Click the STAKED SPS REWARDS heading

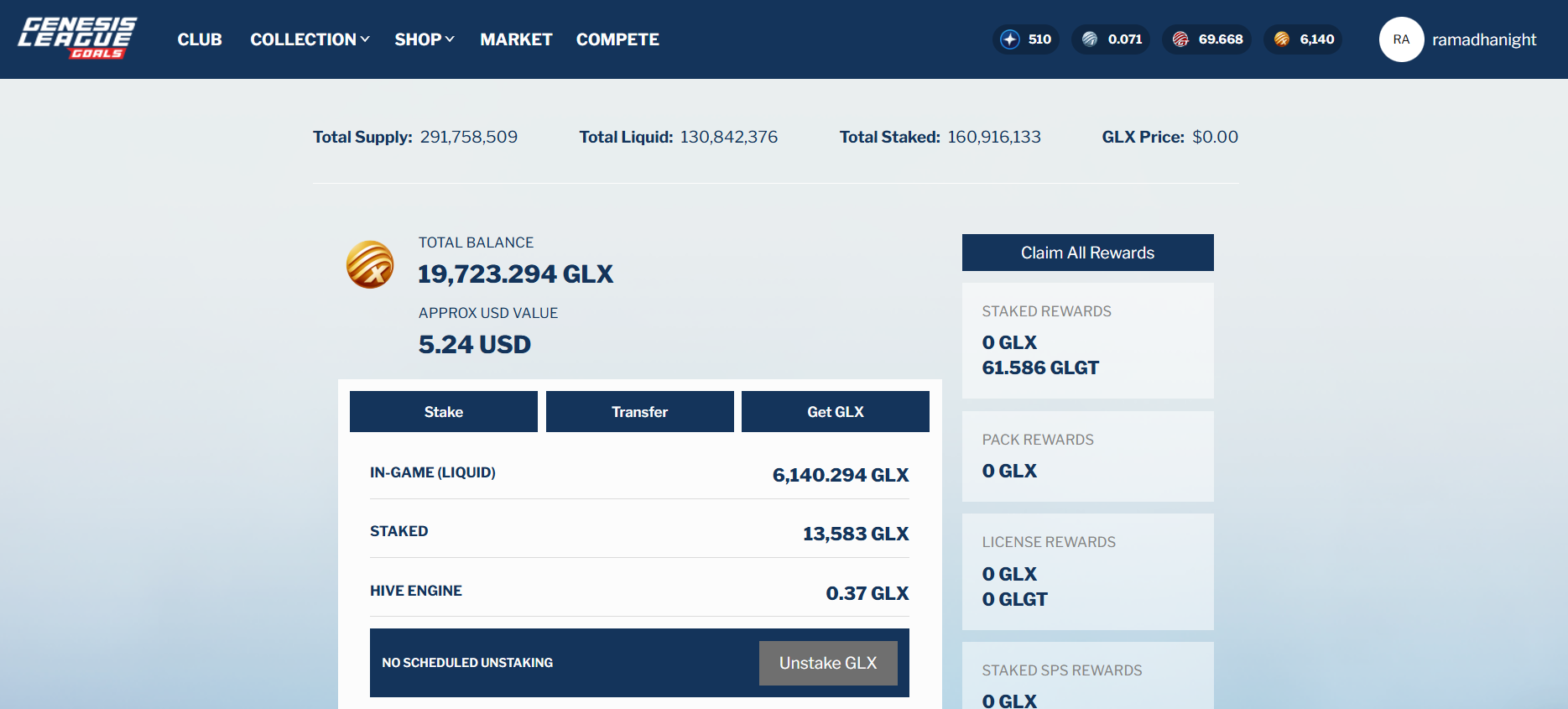(x=1062, y=670)
